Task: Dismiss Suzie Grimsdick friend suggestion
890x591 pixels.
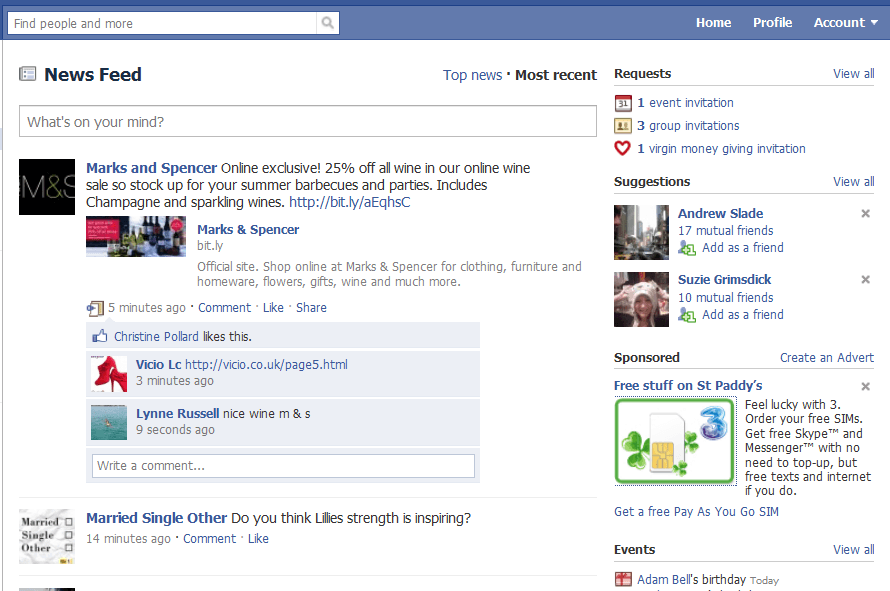Action: (866, 279)
